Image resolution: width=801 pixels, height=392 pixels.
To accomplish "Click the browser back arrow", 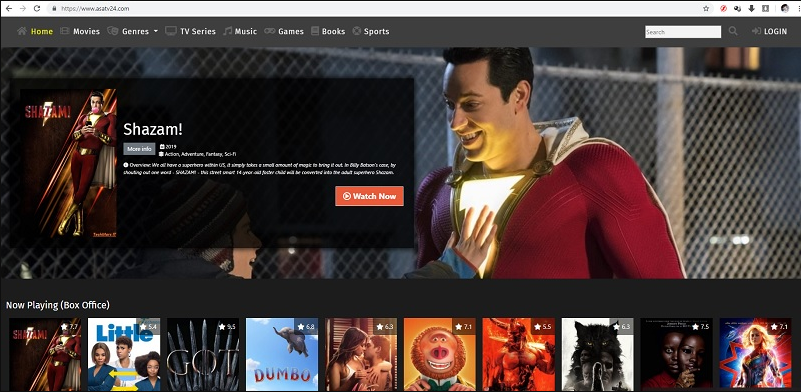I will (x=9, y=8).
